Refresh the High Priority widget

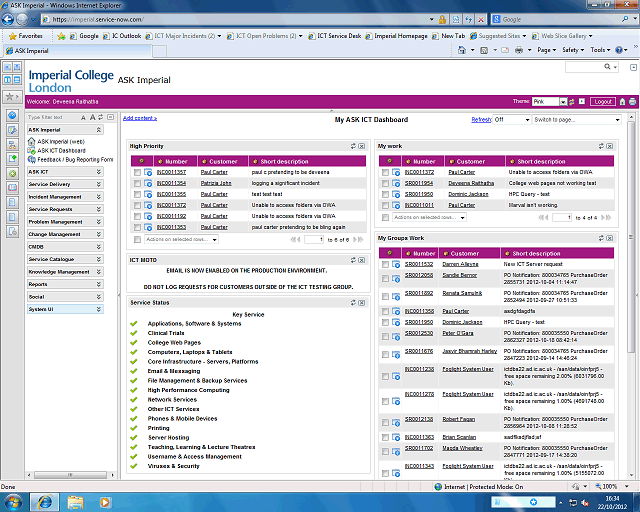click(x=353, y=146)
